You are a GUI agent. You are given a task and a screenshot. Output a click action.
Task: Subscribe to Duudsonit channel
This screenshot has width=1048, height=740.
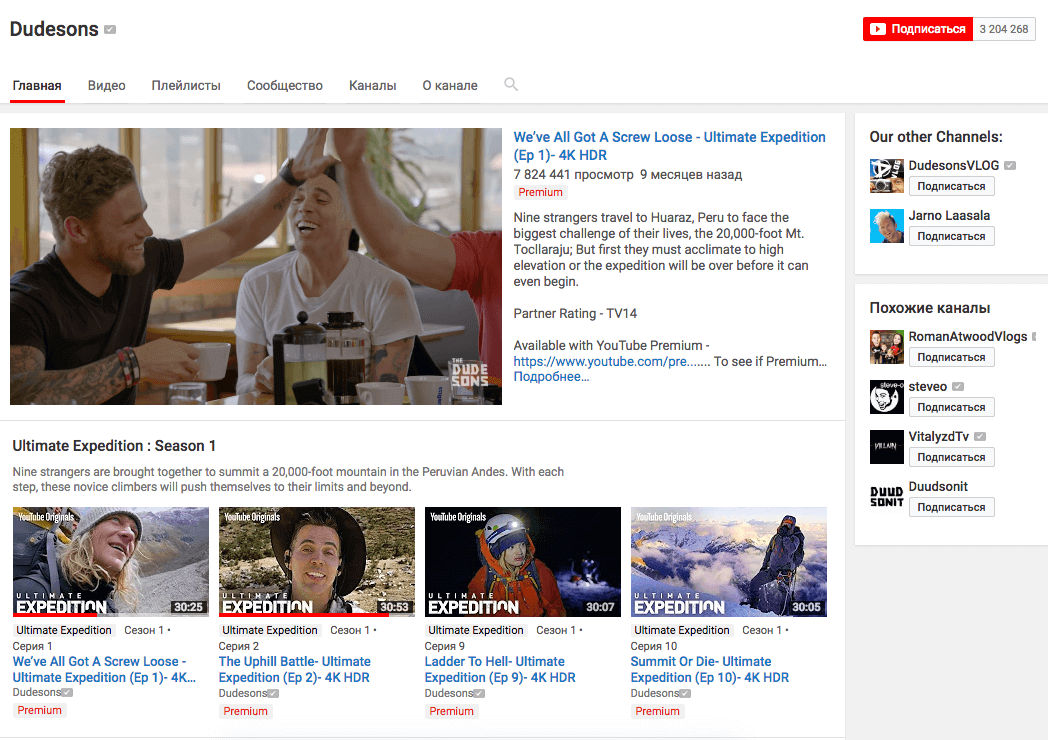coord(951,507)
